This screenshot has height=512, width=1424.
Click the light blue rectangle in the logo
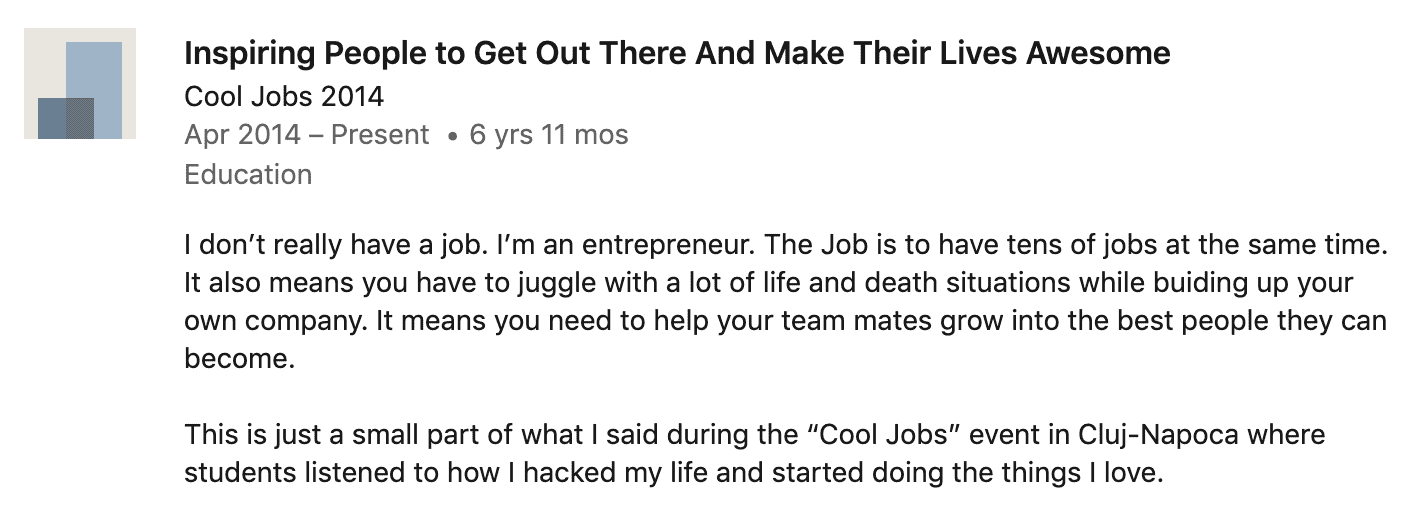click(x=98, y=70)
